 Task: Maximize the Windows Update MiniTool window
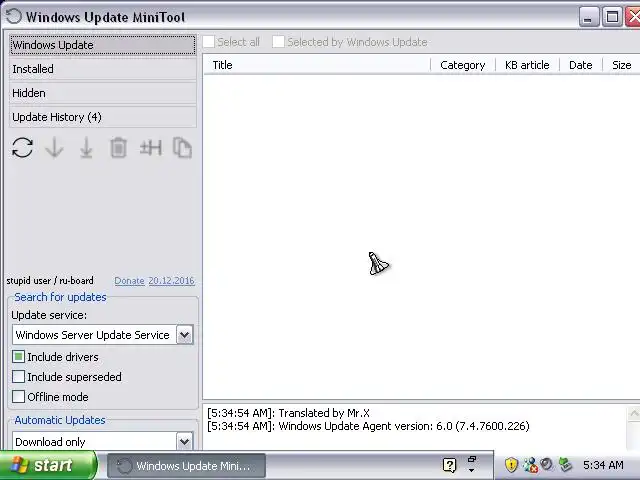point(612,17)
